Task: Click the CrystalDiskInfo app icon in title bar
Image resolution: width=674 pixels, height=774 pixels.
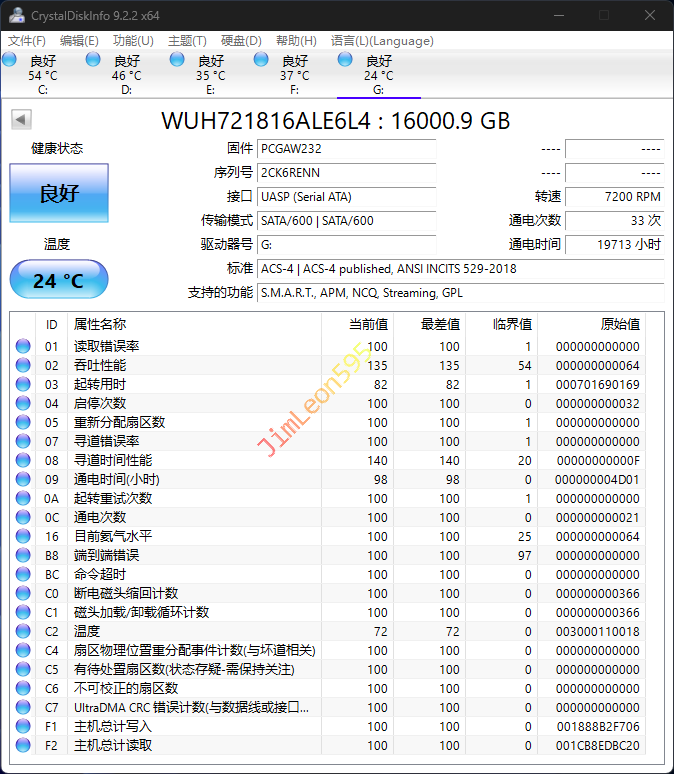Action: click(x=16, y=15)
